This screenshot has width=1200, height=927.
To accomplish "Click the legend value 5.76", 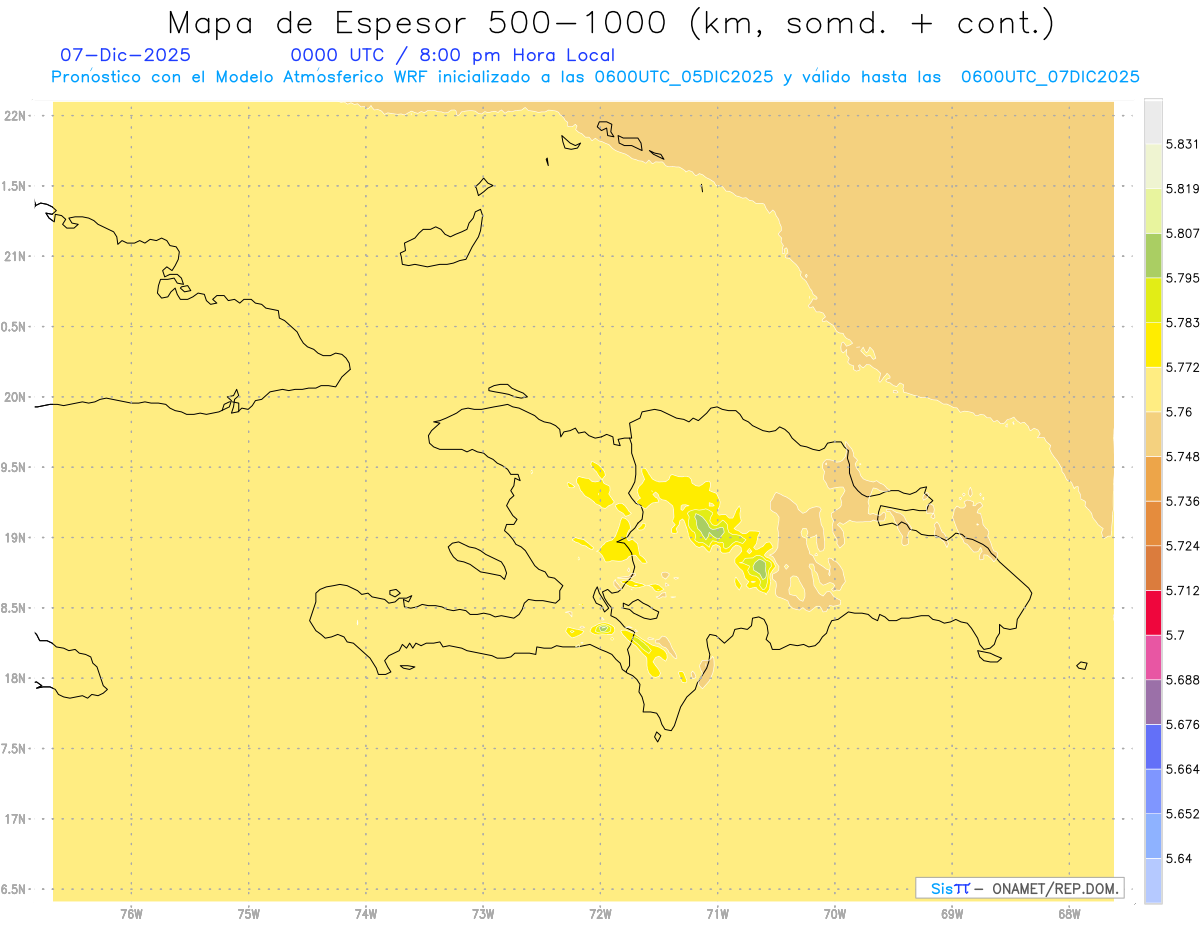I will (x=1179, y=412).
